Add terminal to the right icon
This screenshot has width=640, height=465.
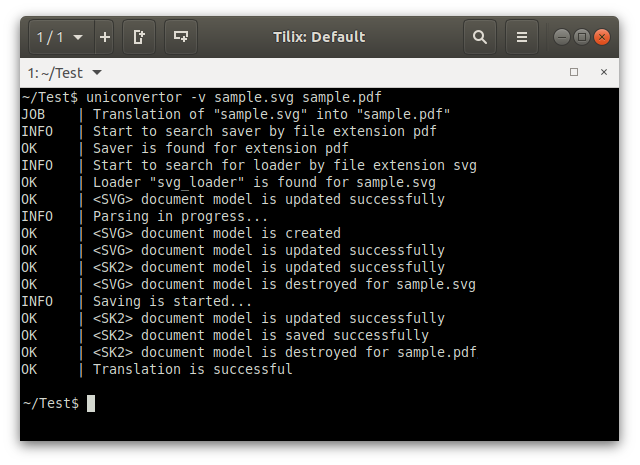point(139,37)
